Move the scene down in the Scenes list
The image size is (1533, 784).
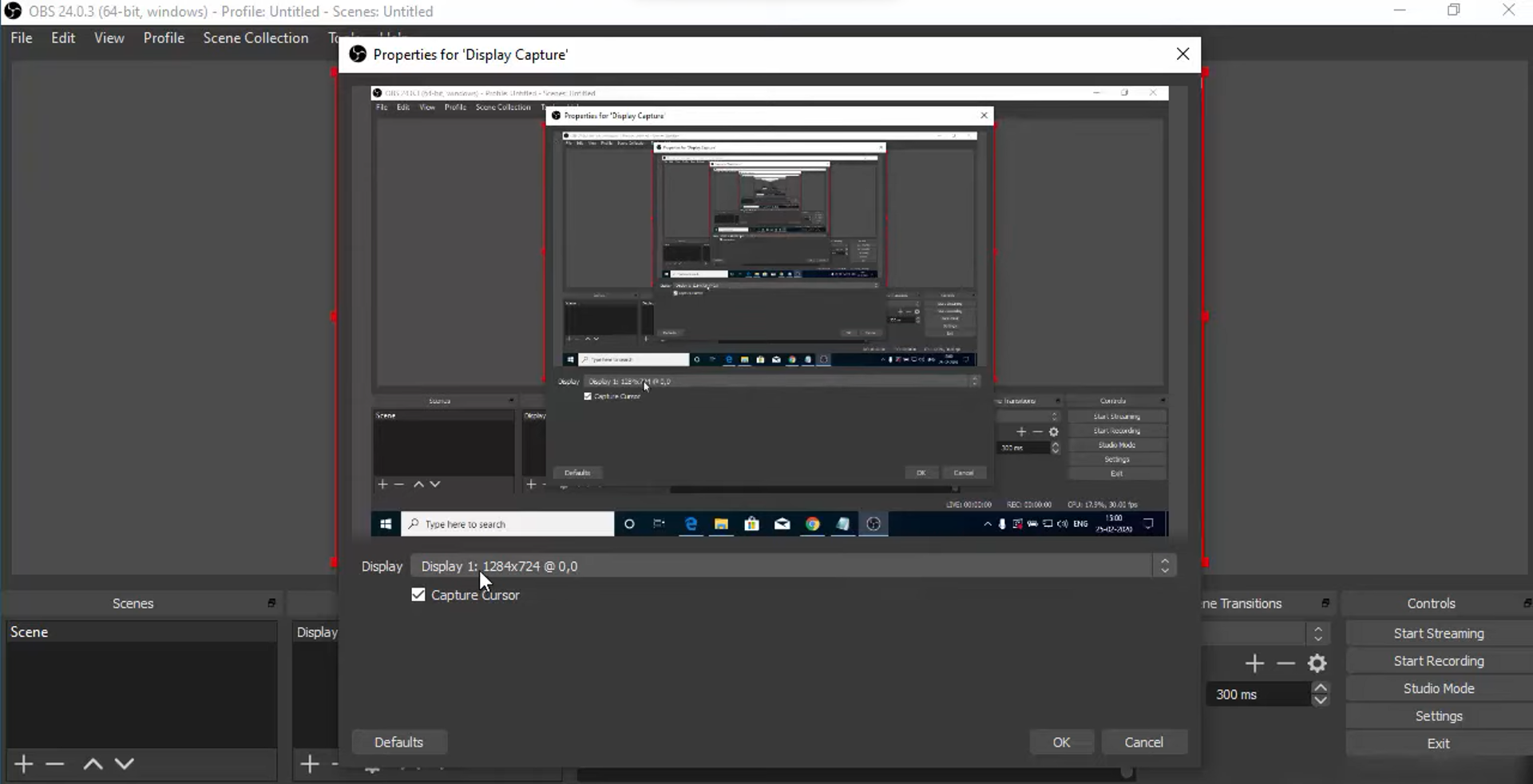pyautogui.click(x=124, y=763)
